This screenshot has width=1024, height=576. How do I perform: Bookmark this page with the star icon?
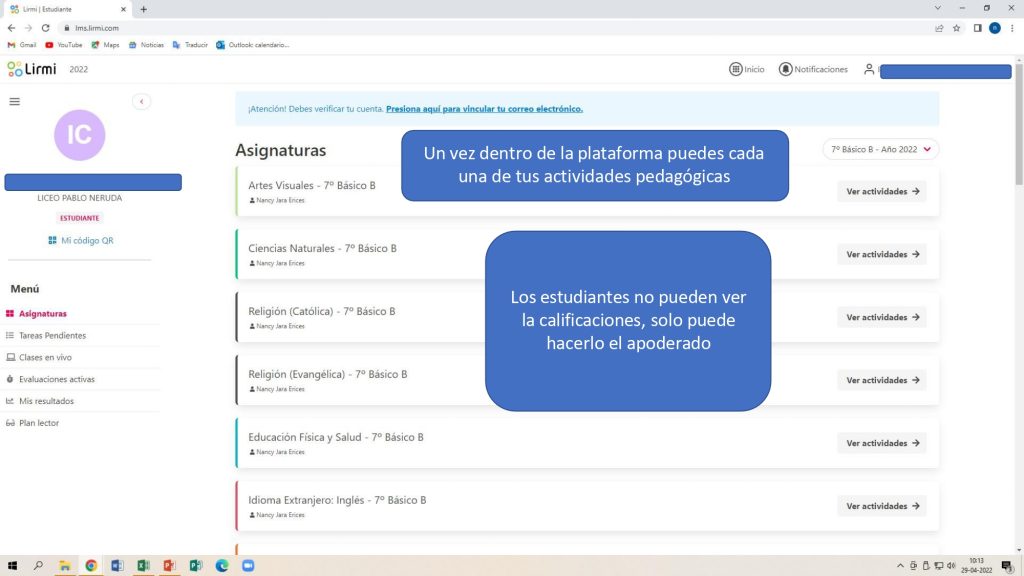click(957, 28)
